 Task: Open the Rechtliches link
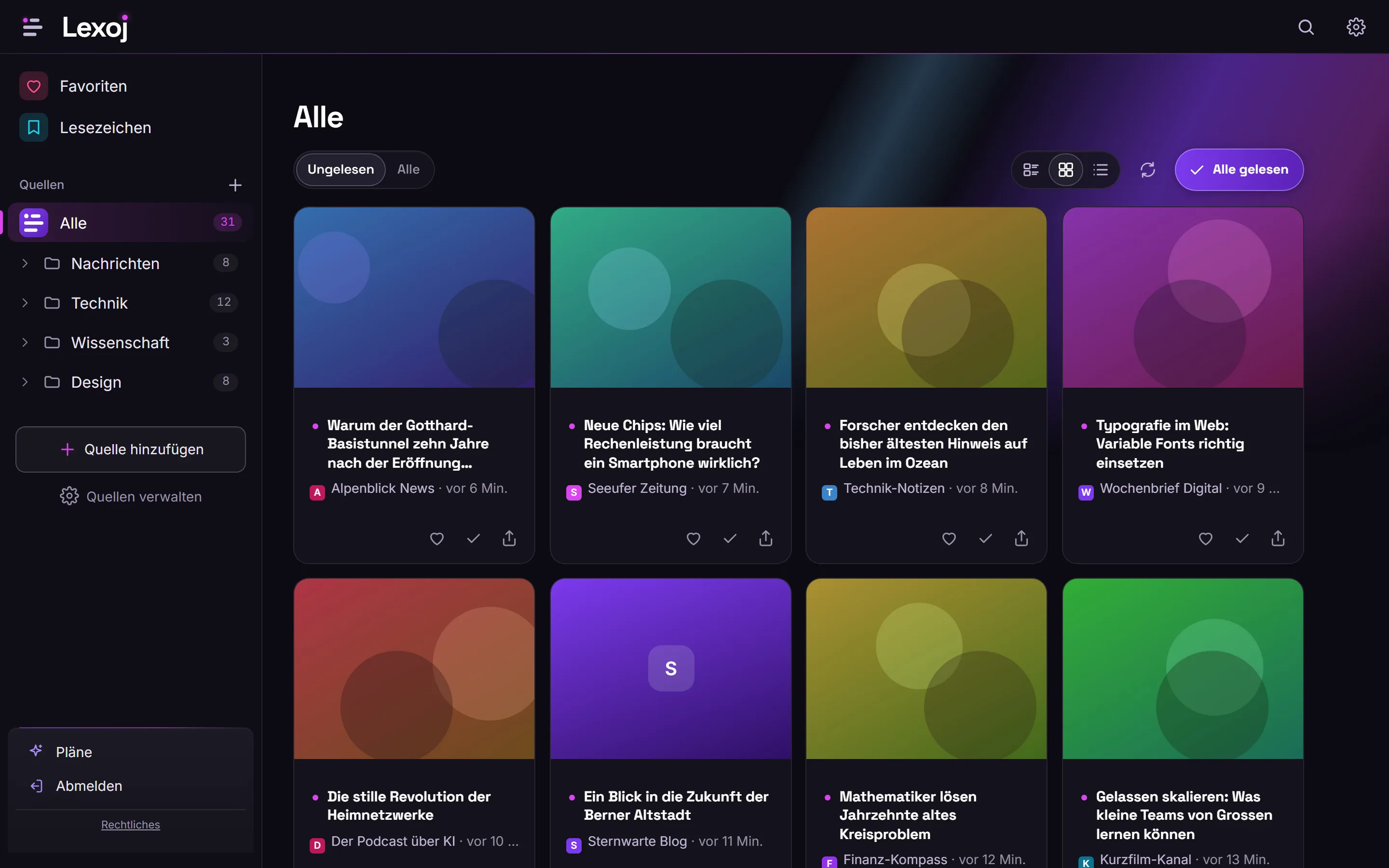point(130,825)
